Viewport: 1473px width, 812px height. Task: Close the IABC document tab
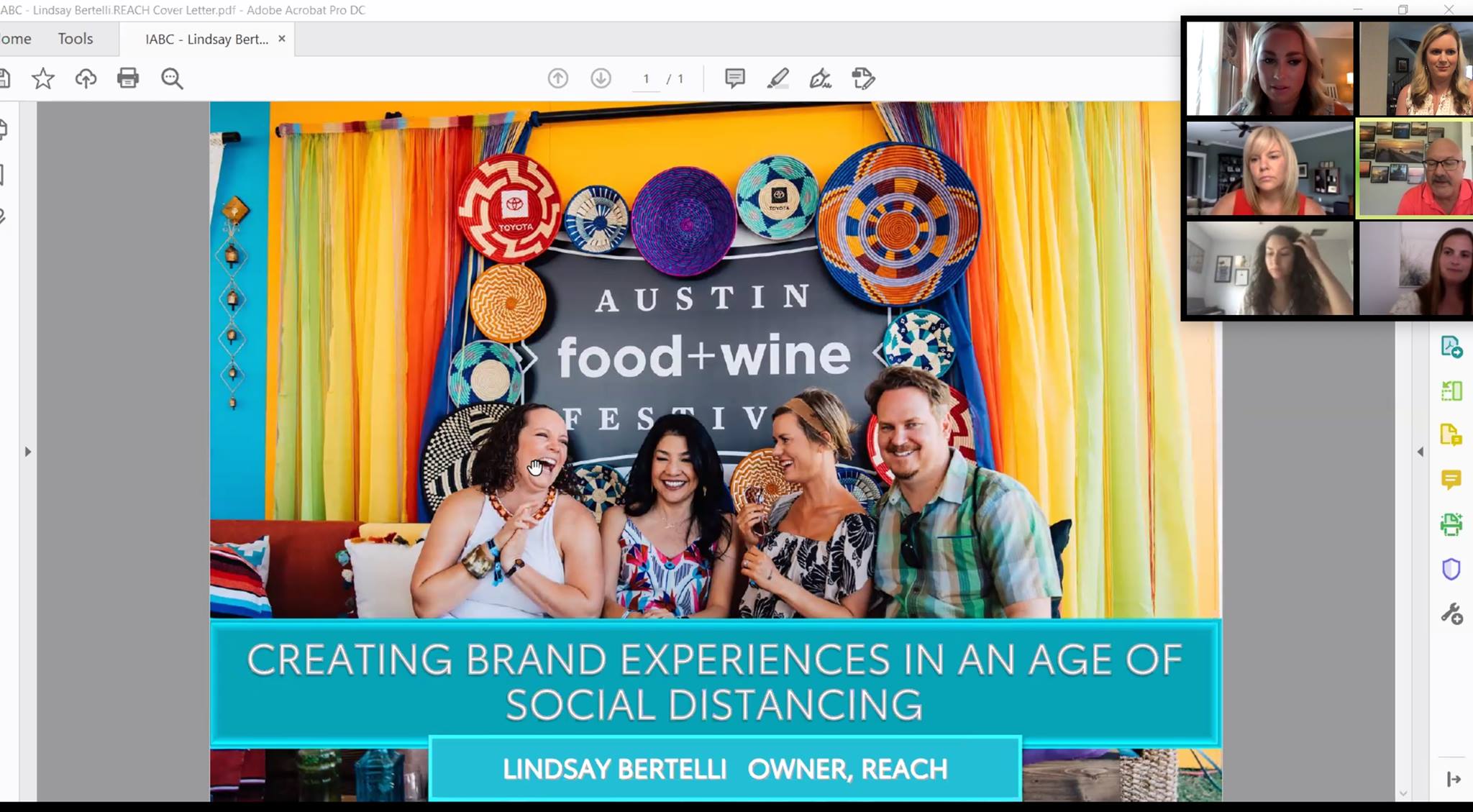282,39
